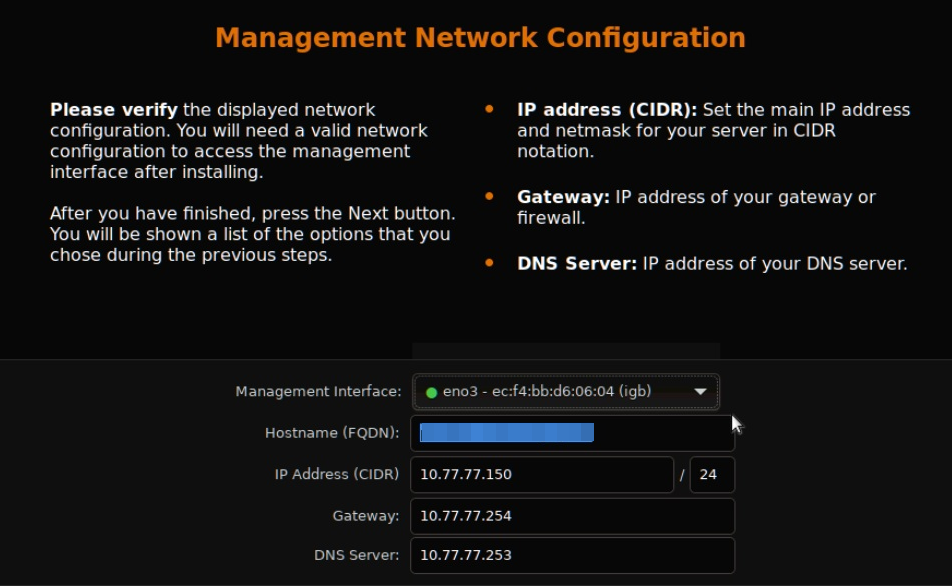Click the 'DNS Server:' label left of 10.77.77.253
Screen dimensions: 952x586
click(356, 556)
